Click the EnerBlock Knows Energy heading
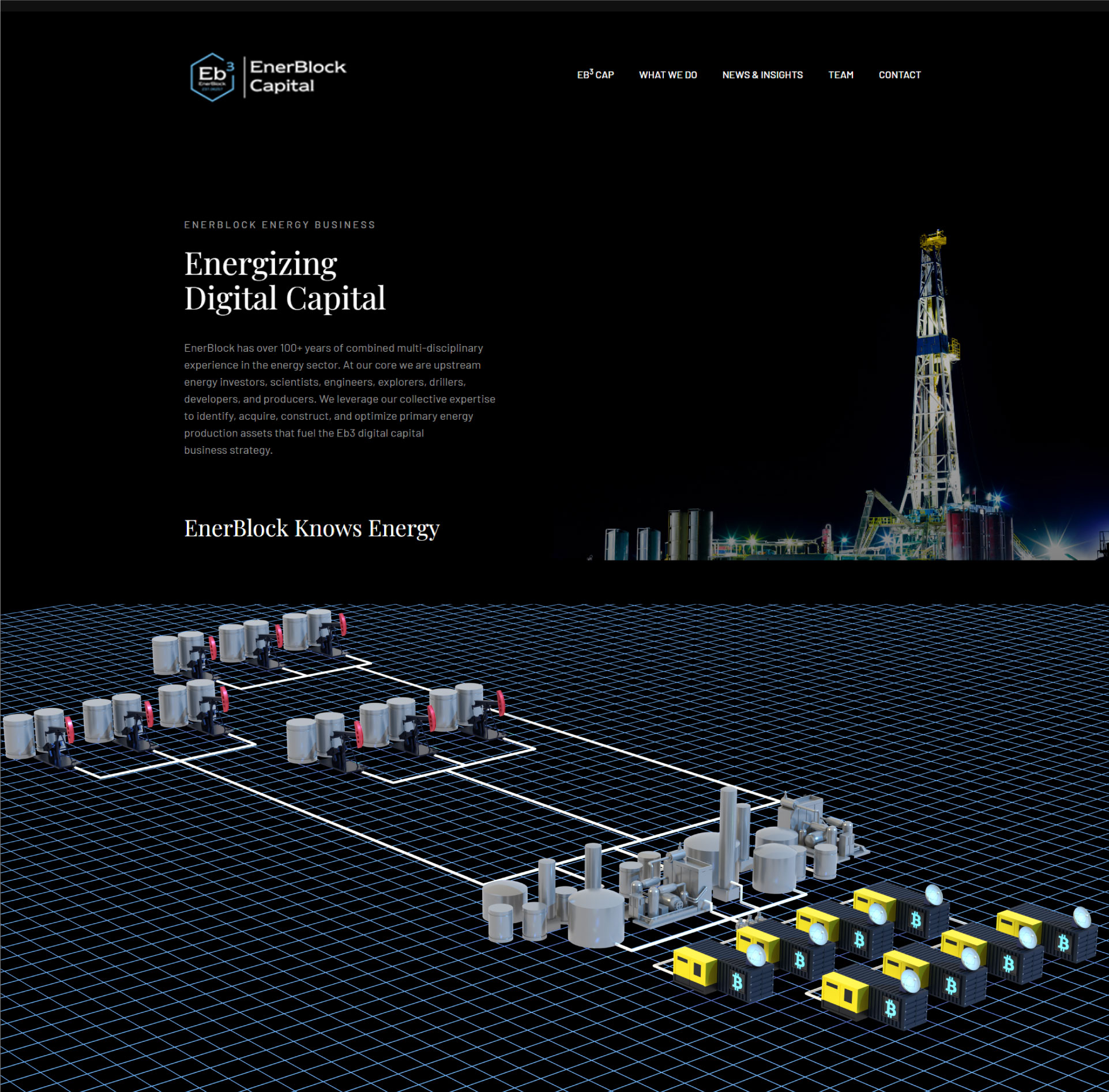Screen dimensions: 1109x1092 (x=311, y=528)
